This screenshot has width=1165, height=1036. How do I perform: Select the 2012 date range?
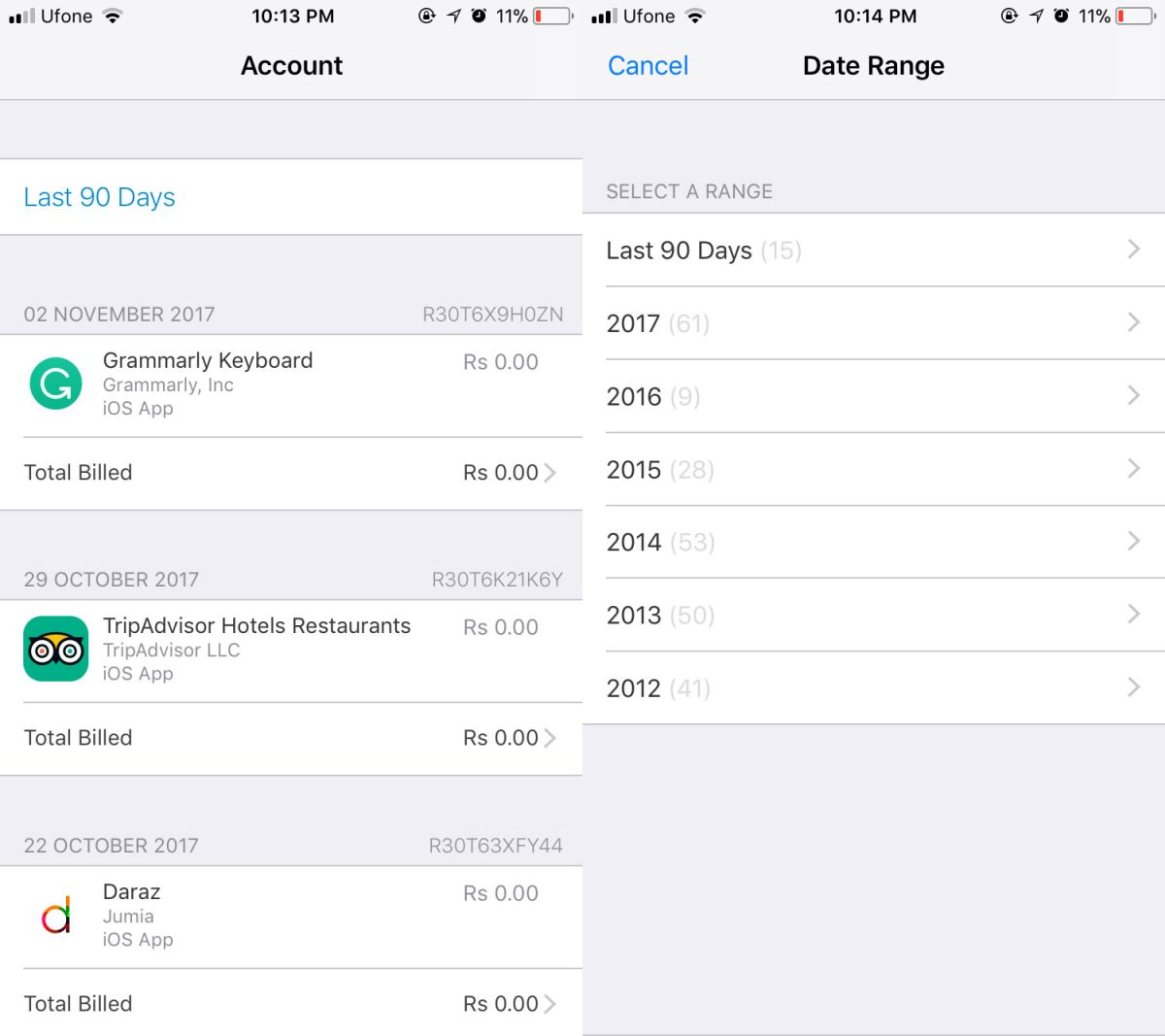point(874,687)
